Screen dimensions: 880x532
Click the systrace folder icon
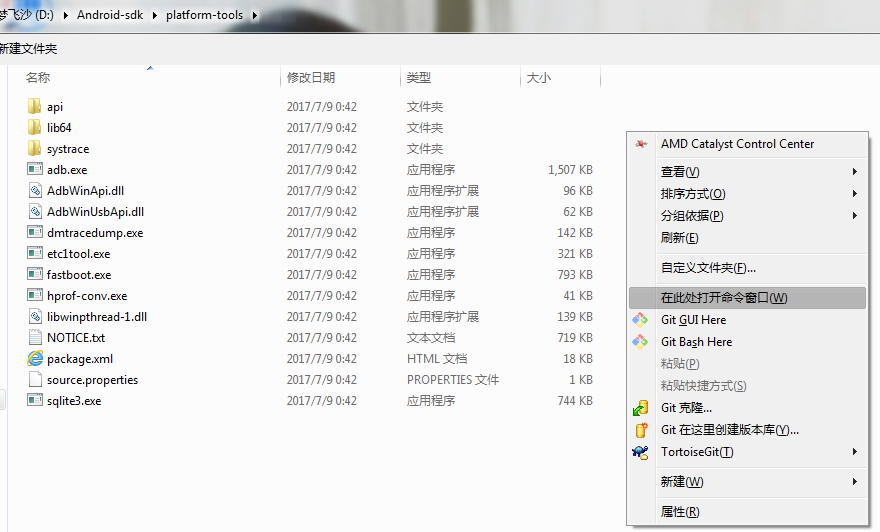pos(34,148)
